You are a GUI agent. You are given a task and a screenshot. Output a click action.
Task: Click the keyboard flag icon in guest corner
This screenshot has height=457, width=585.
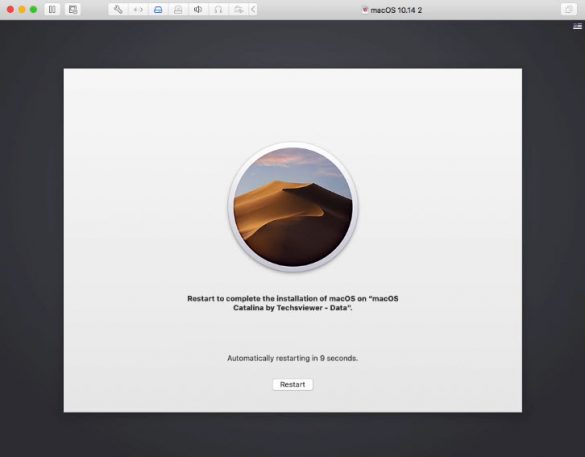[577, 26]
